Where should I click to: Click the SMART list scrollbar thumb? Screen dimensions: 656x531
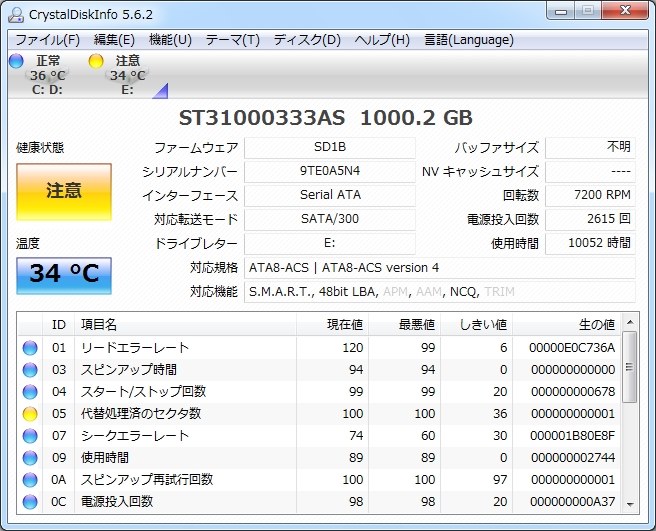(630, 367)
